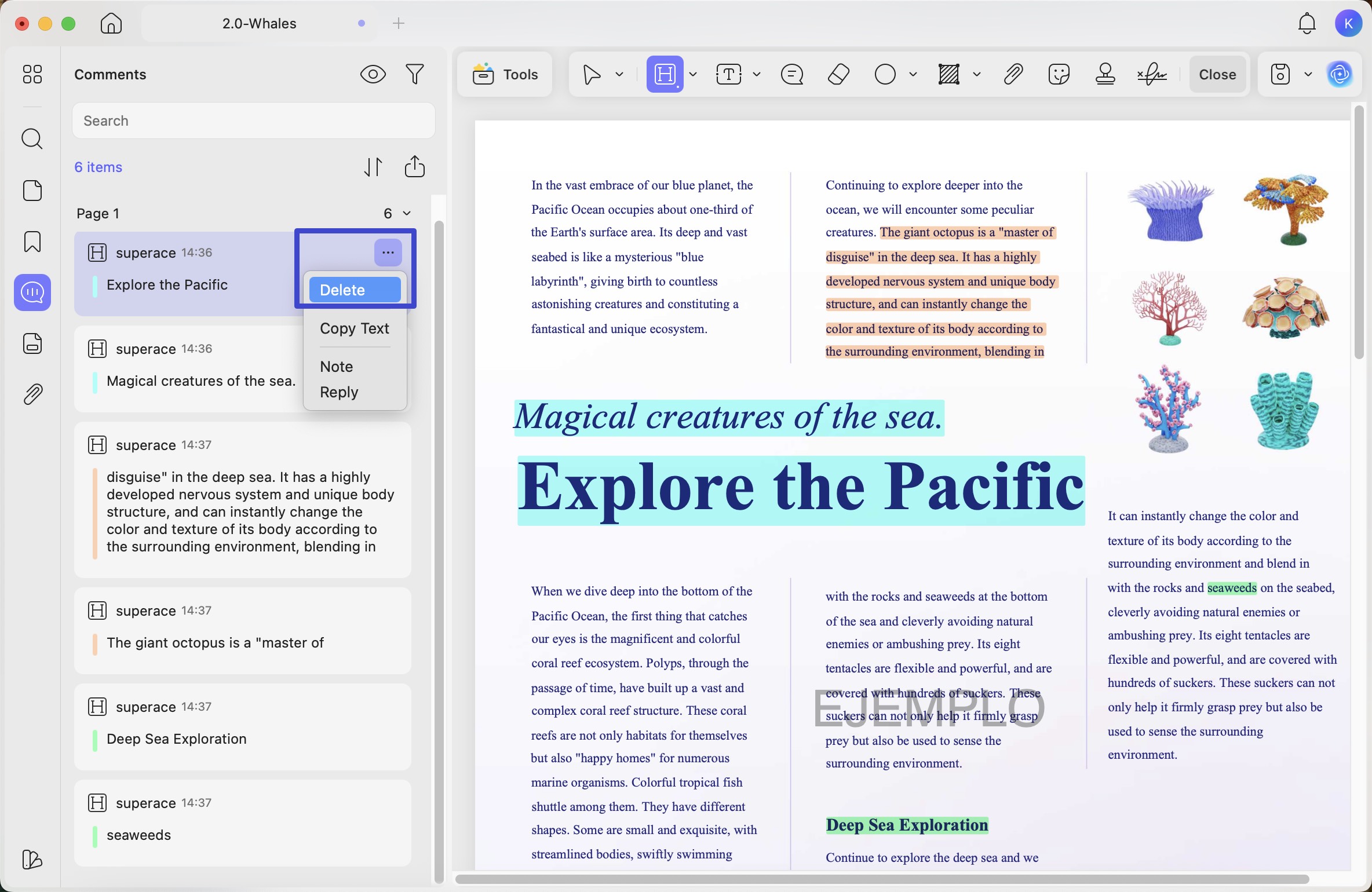Click the green highlighted word seaweeds
This screenshot has width=1372, height=892.
coord(1232,588)
